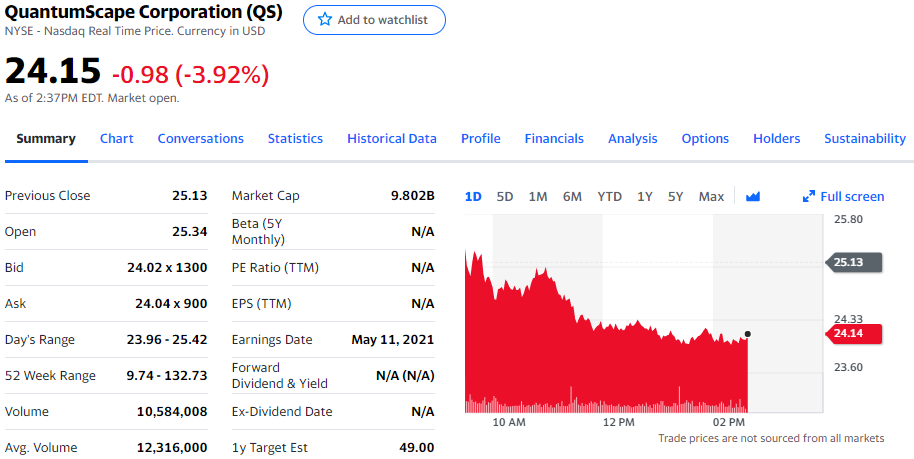The height and width of the screenshot is (459, 914).
Task: Click the Previous Close label
Action: pos(47,195)
